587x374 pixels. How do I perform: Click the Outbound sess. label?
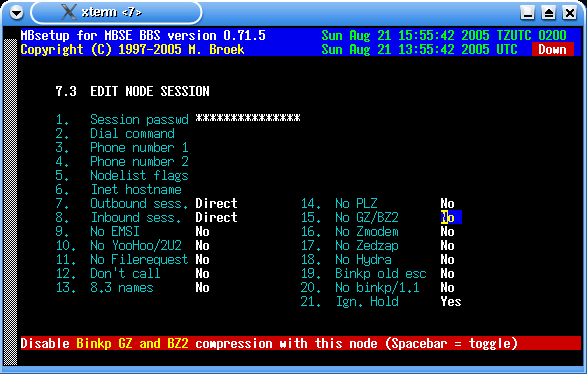click(139, 204)
